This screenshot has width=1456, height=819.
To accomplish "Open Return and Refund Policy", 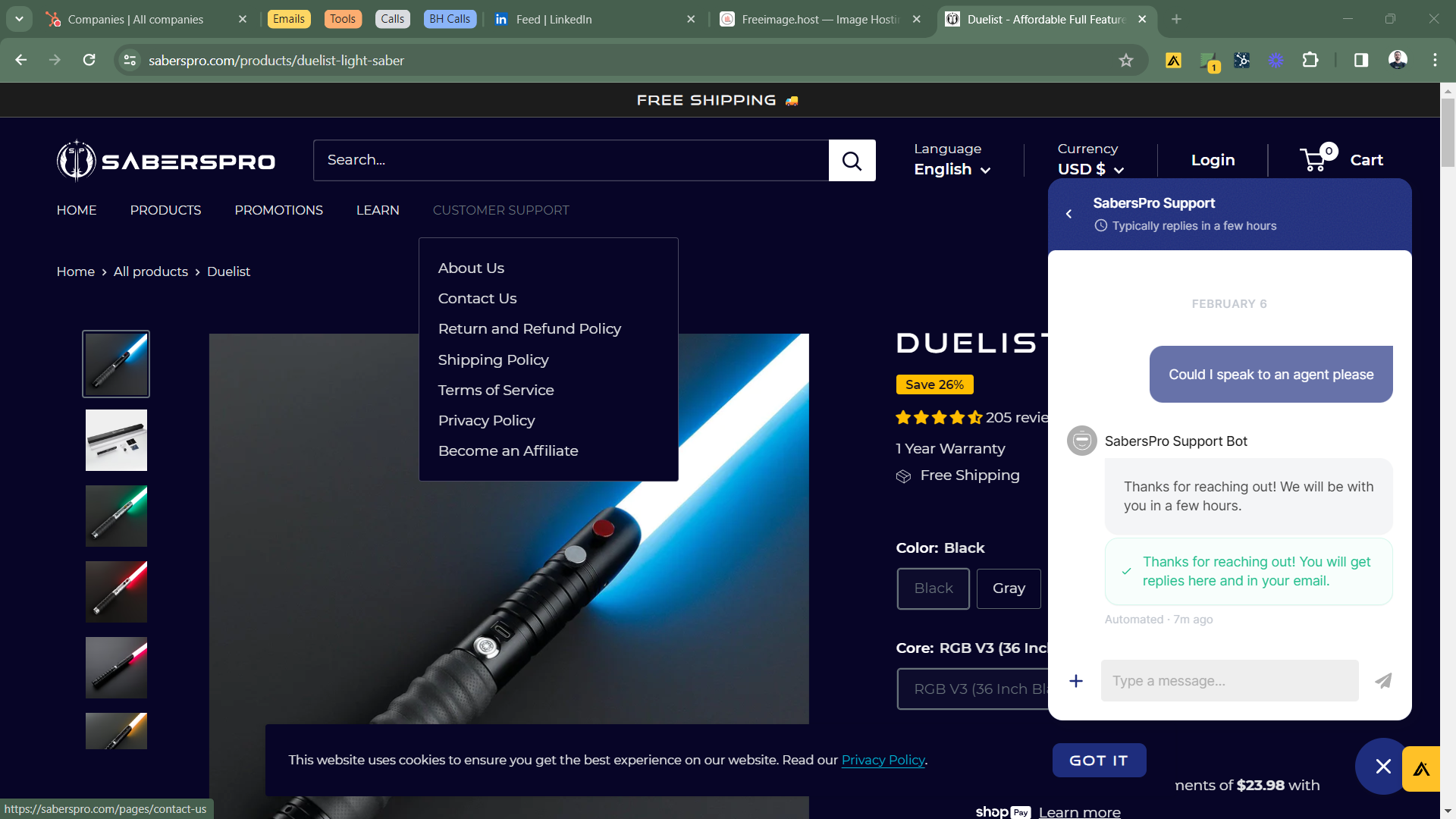I will tap(529, 329).
